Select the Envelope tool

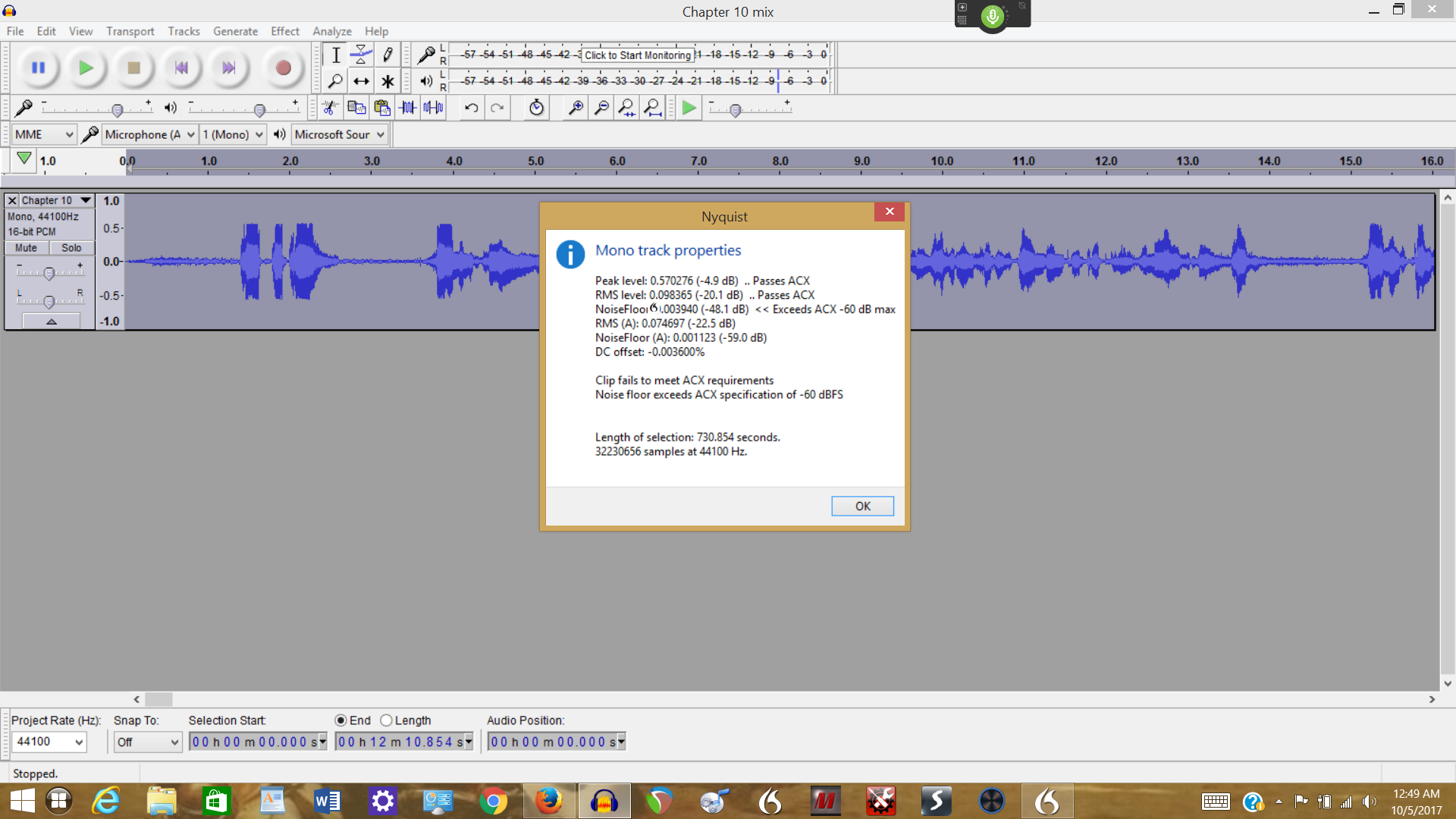click(361, 54)
